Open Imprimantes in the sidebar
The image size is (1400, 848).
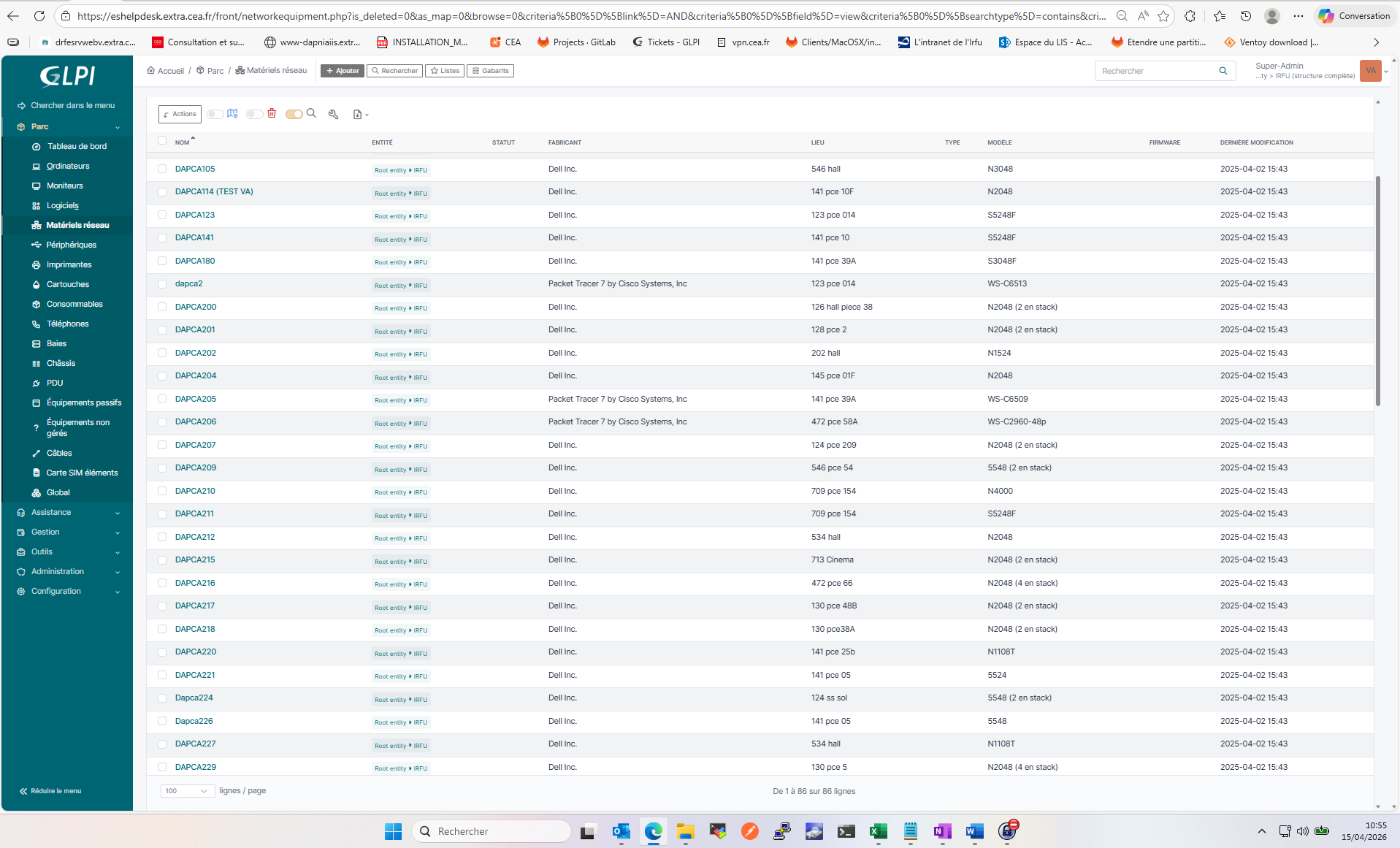click(x=69, y=264)
